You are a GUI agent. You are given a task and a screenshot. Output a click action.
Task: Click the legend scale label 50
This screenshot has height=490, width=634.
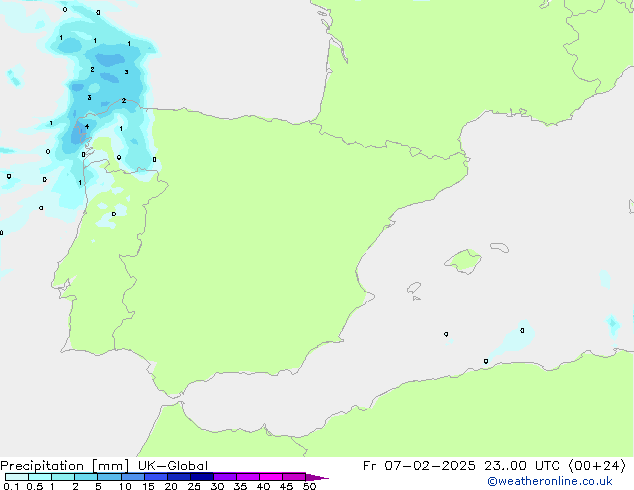(310, 486)
